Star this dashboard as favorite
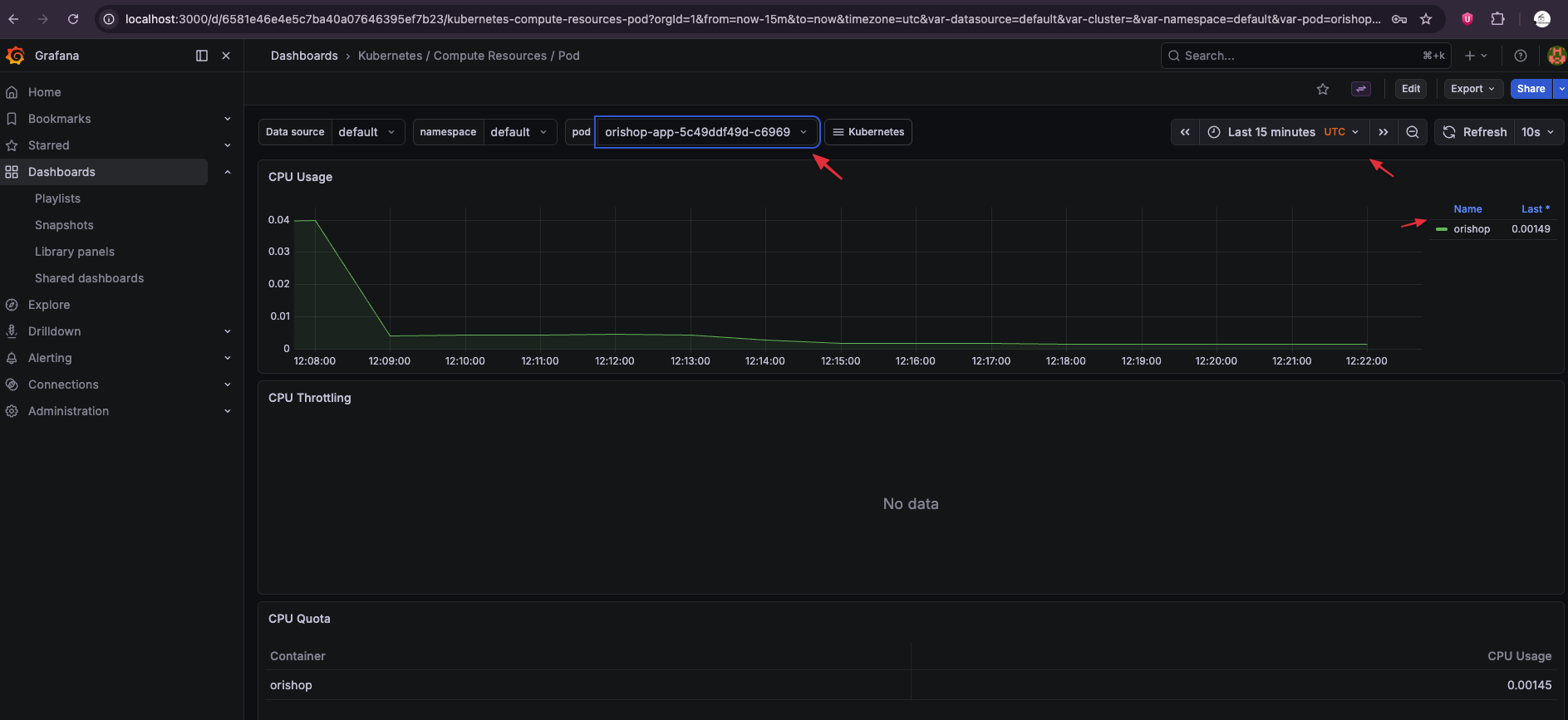1568x720 pixels. pos(1323,89)
